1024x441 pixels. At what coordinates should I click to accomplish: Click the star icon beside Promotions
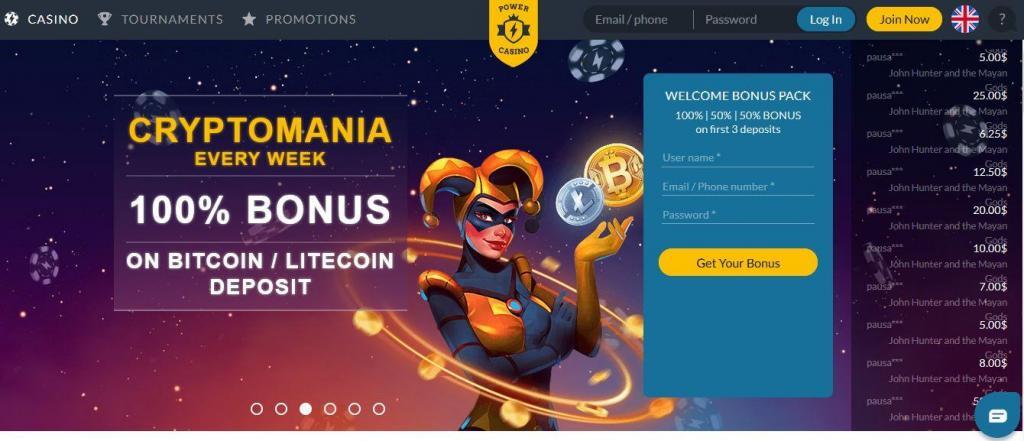[249, 19]
